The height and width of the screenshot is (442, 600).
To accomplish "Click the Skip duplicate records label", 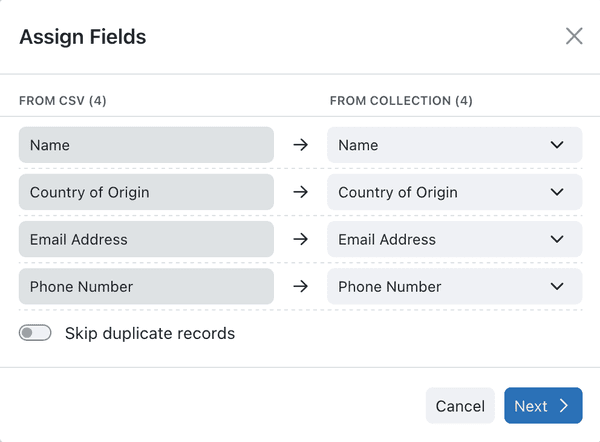I will [150, 333].
